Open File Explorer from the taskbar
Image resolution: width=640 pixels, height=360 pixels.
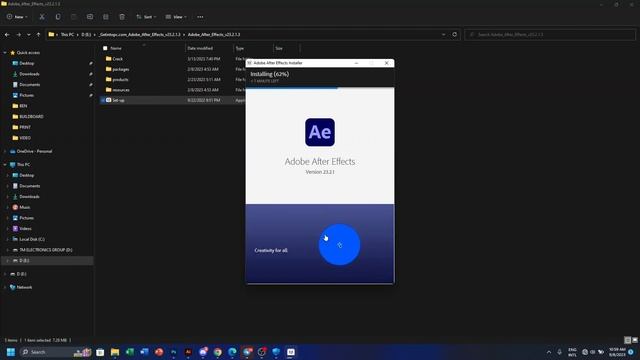(115, 352)
